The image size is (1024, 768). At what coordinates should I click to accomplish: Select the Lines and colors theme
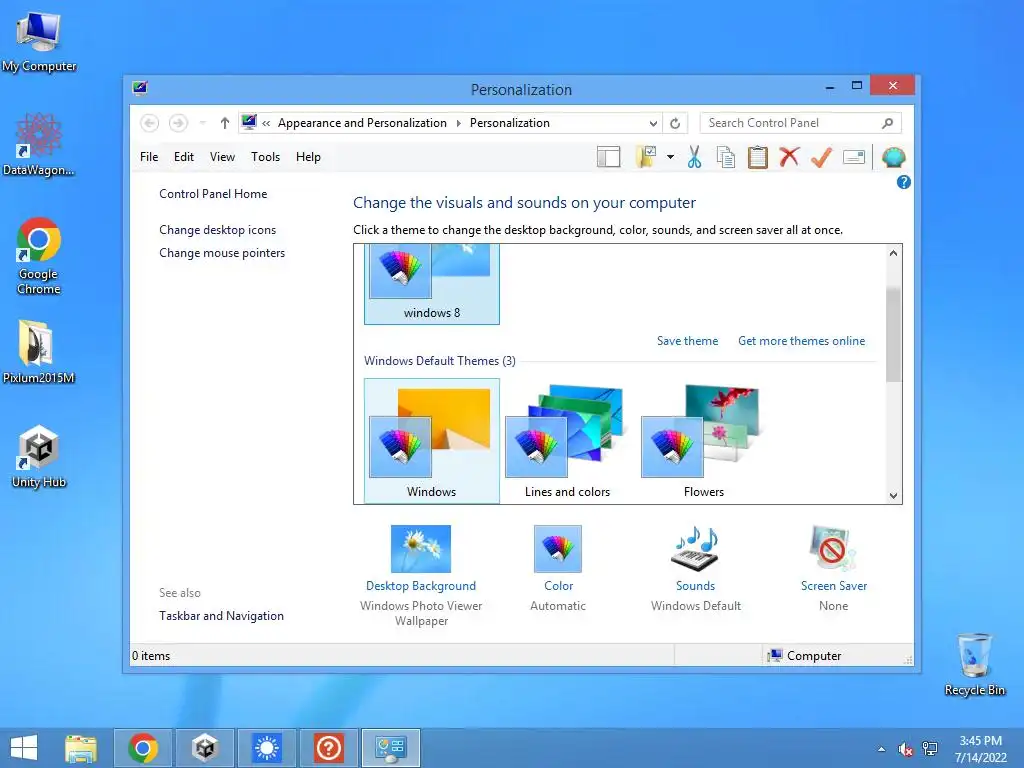pos(568,441)
